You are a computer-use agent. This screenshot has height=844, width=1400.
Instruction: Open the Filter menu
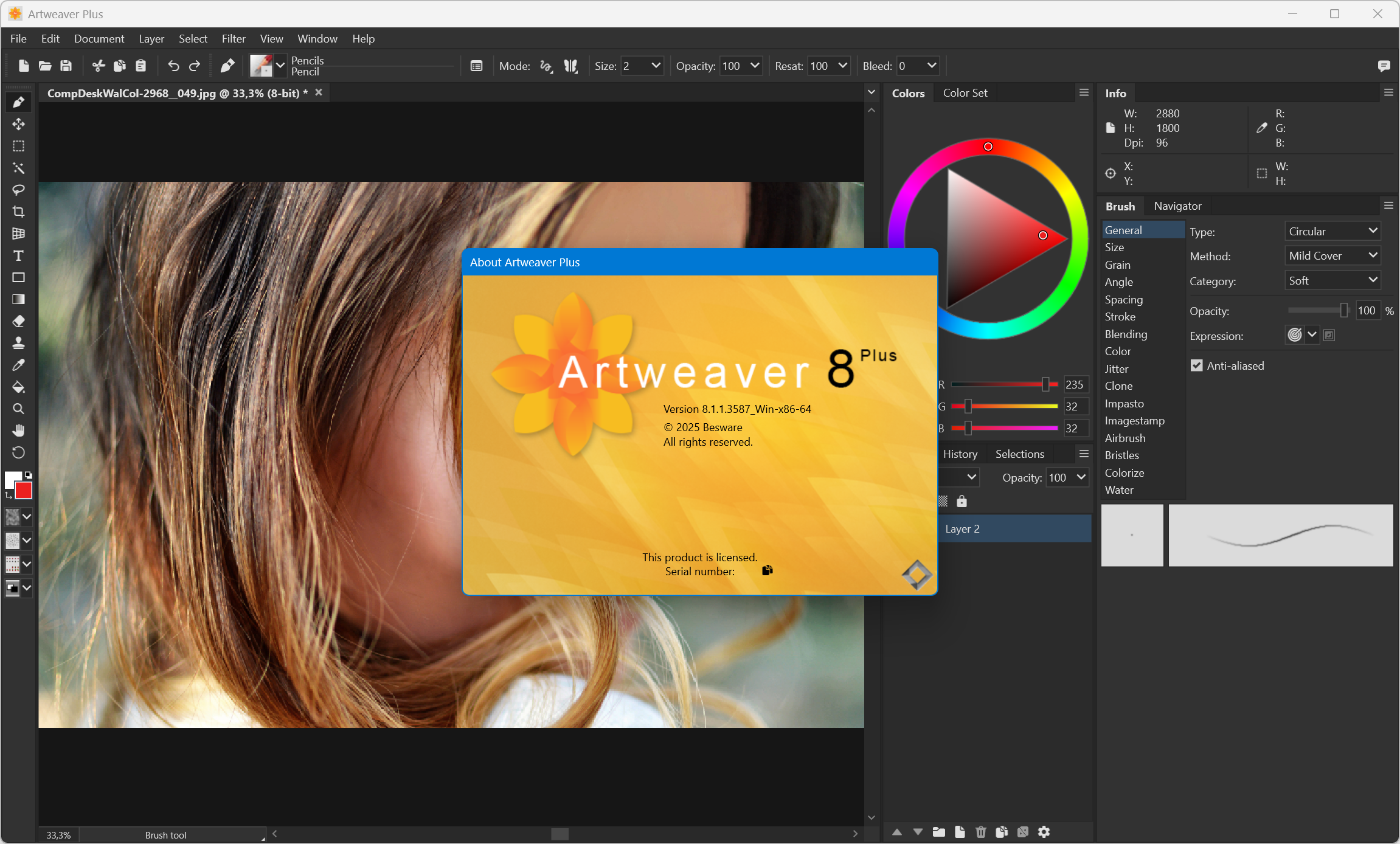(233, 38)
